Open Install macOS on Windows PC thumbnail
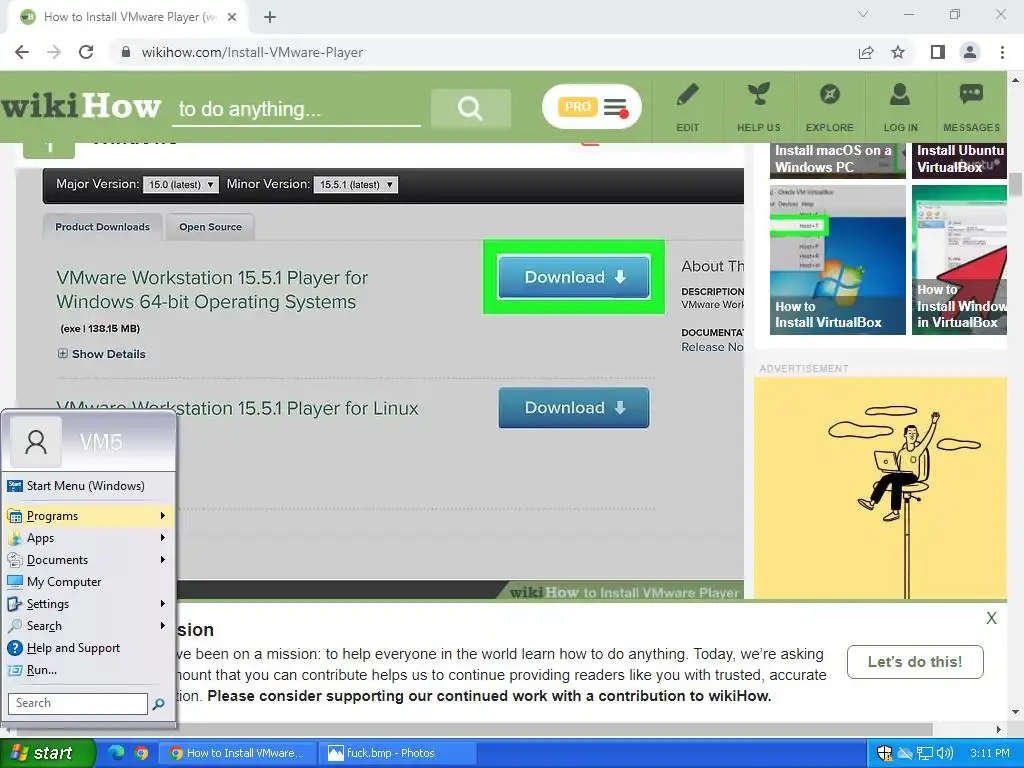The width and height of the screenshot is (1024, 768). [x=837, y=160]
